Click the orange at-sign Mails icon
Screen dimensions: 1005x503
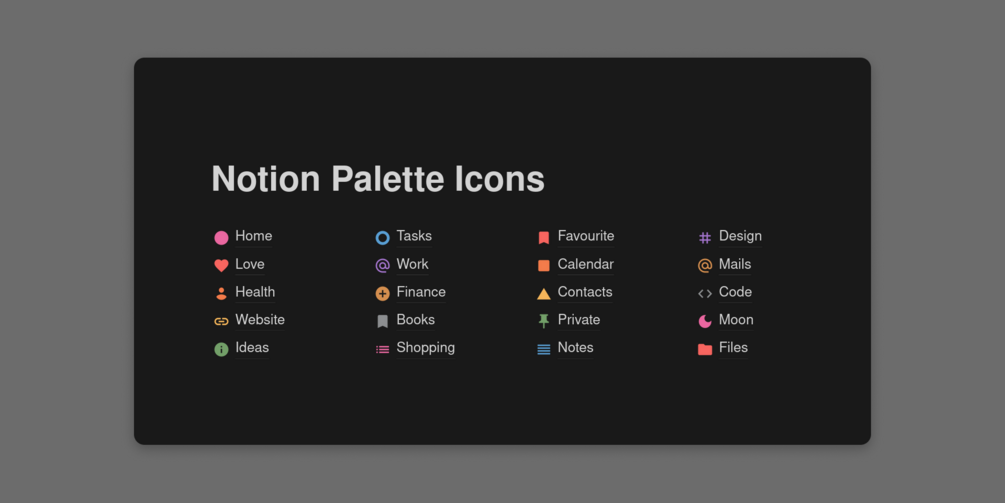[x=705, y=265]
